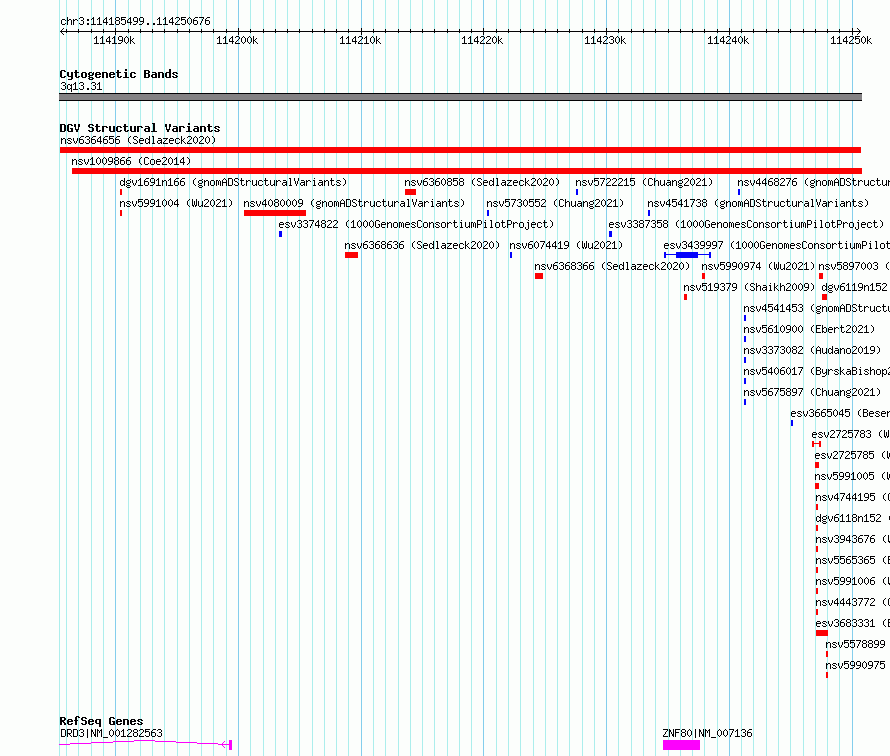Click the RefSeq Genes track title

pyautogui.click(x=101, y=721)
